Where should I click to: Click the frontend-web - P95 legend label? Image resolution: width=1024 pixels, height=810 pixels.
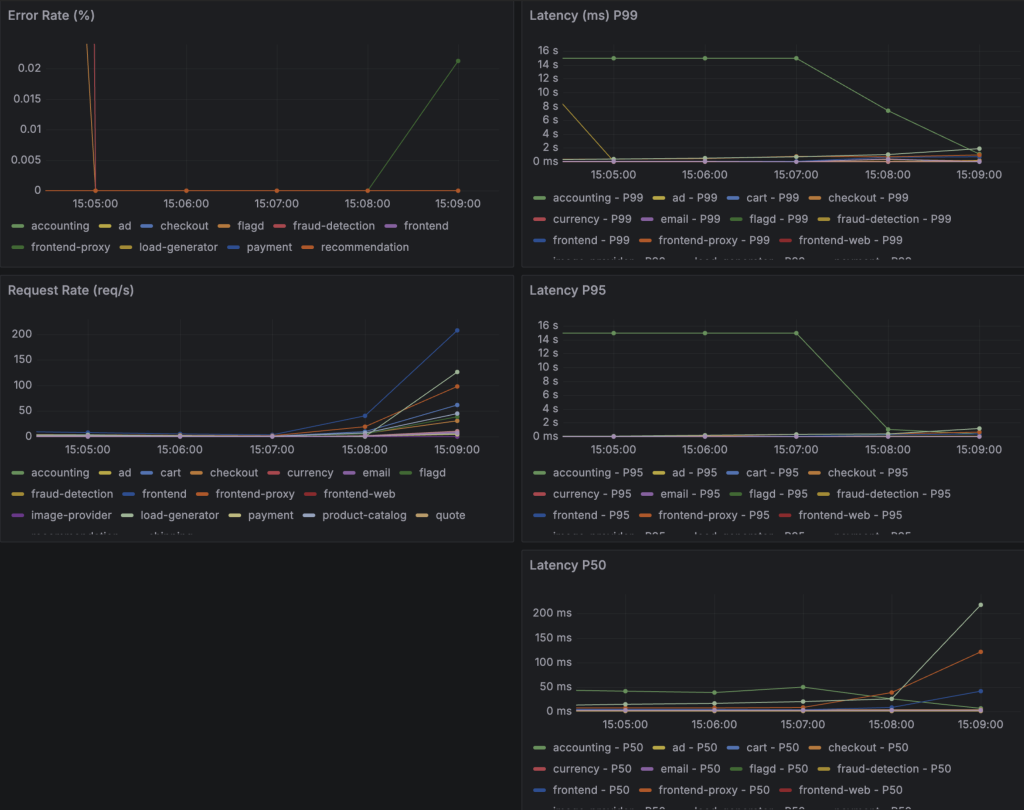pyautogui.click(x=850, y=515)
